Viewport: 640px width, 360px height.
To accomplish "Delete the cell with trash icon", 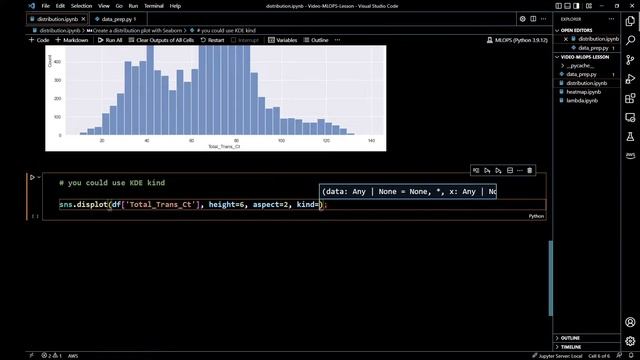I will click(x=529, y=170).
